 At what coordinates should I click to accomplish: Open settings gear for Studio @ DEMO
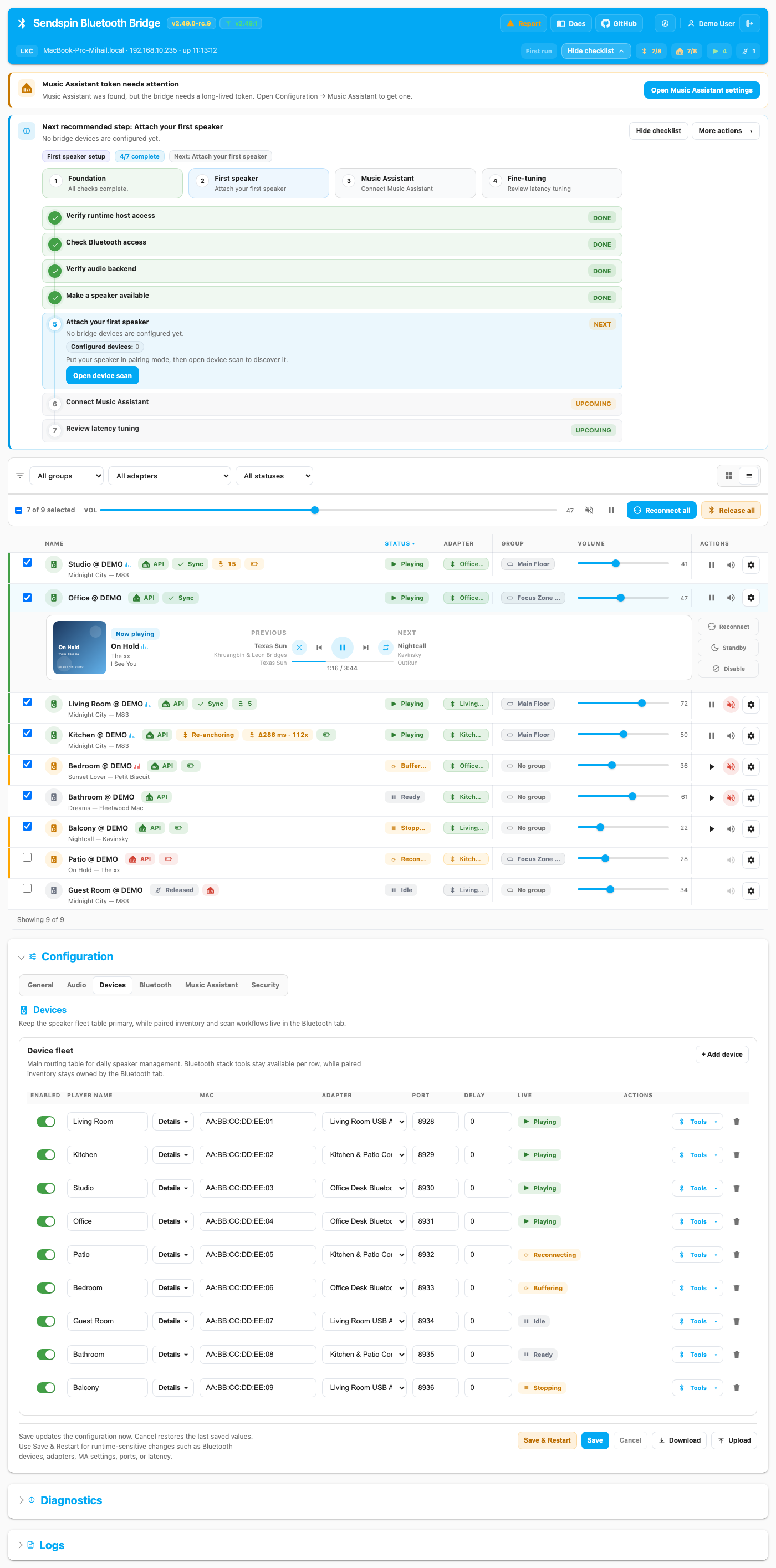(x=751, y=565)
